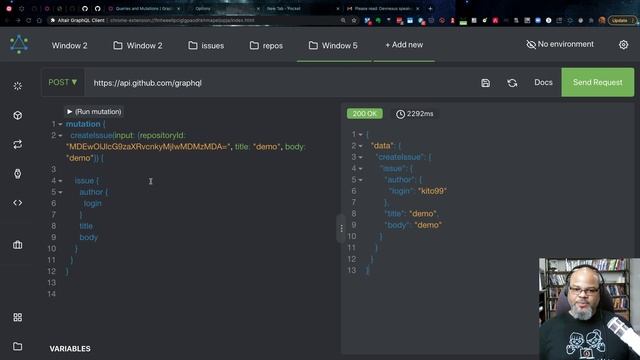Open the settings gear icon
Image resolution: width=640 pixels, height=360 pixels.
point(623,45)
